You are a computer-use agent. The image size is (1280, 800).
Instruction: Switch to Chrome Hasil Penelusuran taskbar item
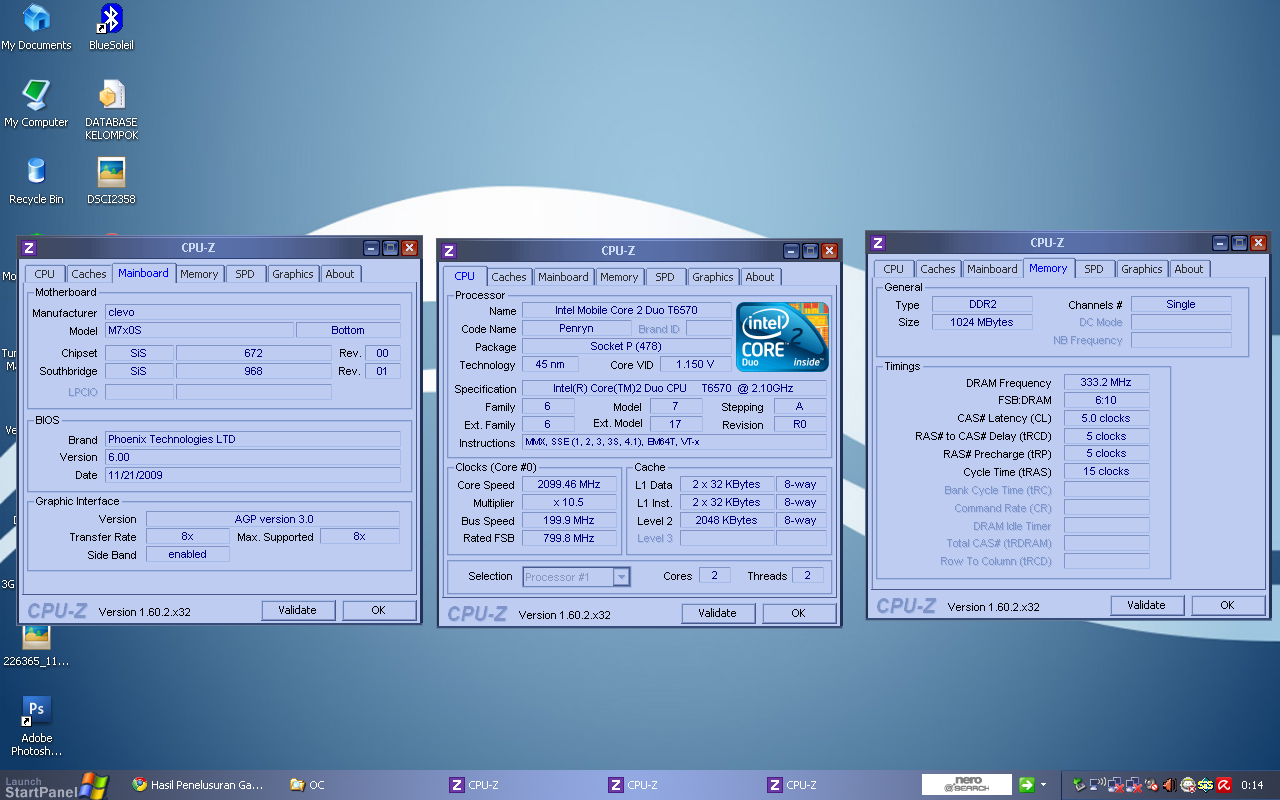tap(199, 785)
